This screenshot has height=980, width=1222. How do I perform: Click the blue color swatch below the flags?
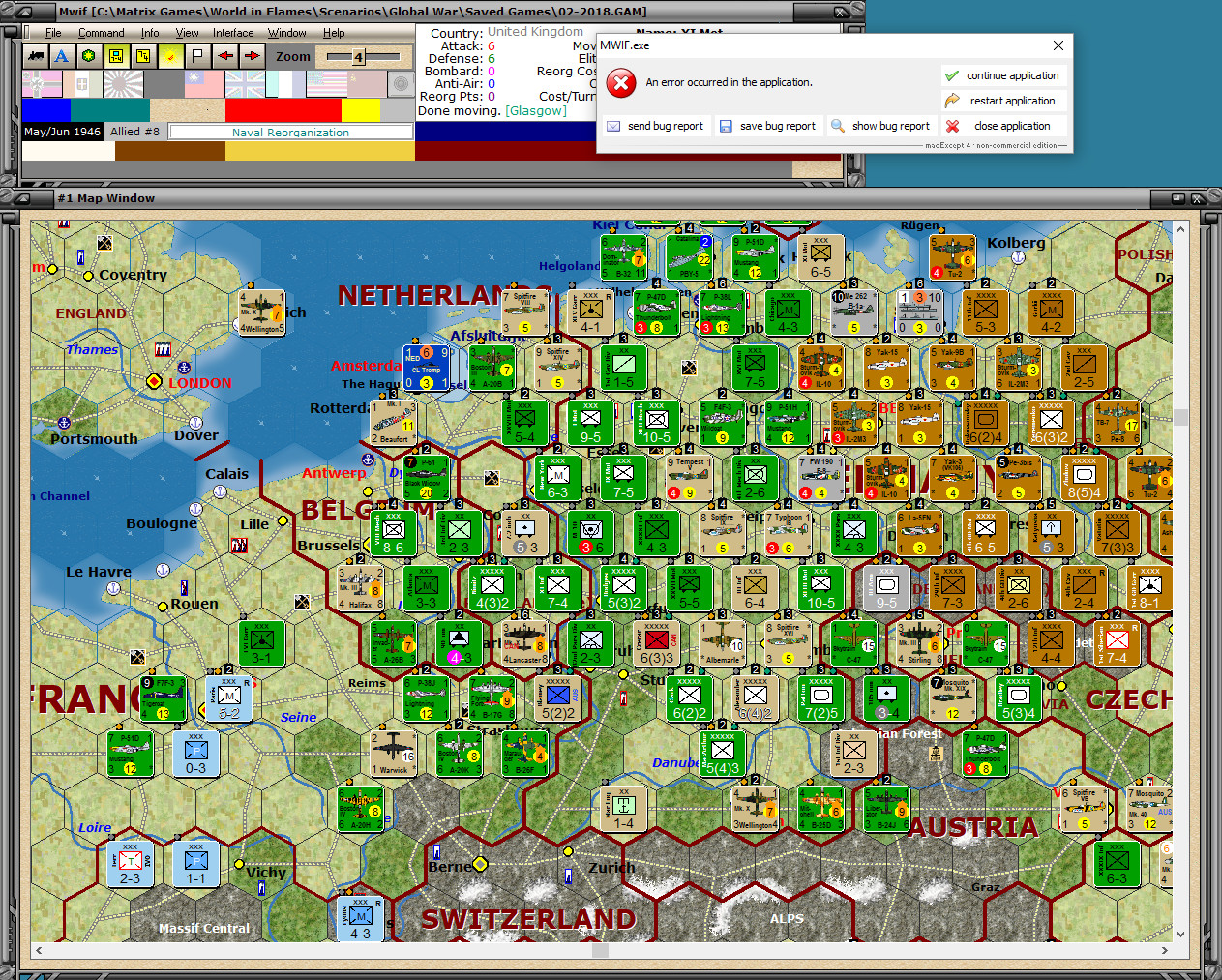[x=45, y=110]
